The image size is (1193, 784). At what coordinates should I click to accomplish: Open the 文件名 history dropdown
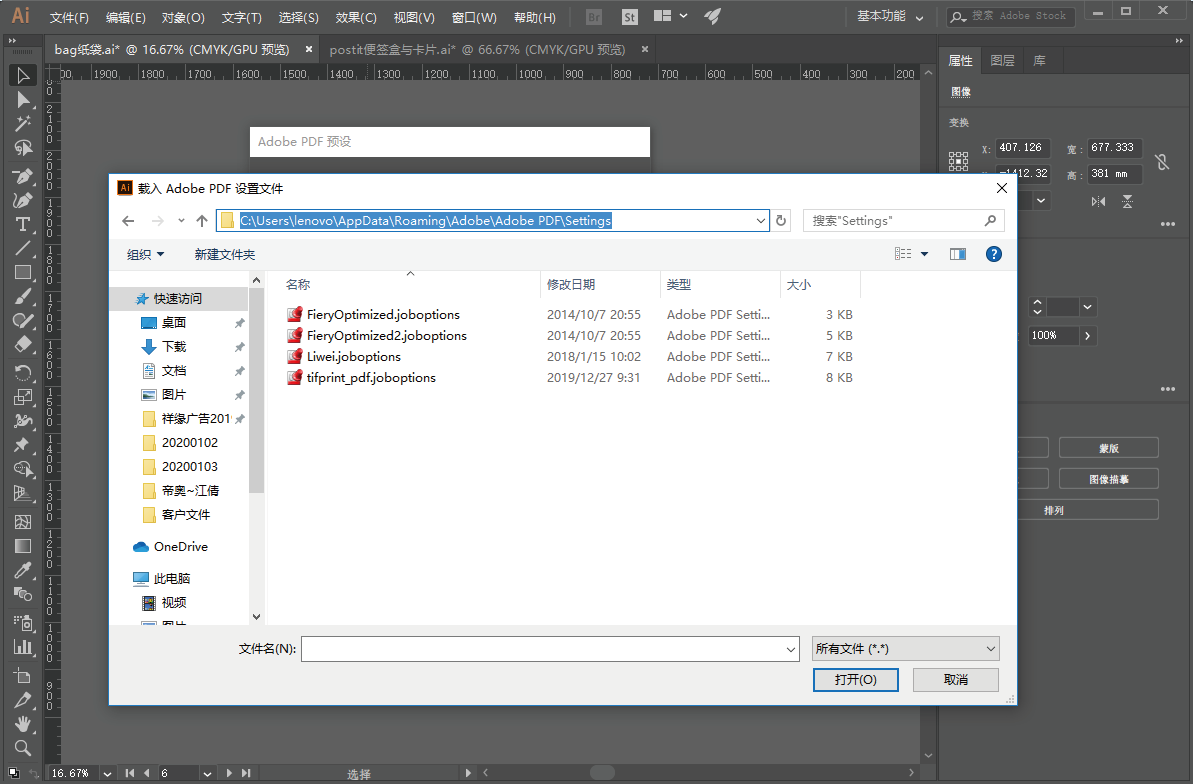791,649
